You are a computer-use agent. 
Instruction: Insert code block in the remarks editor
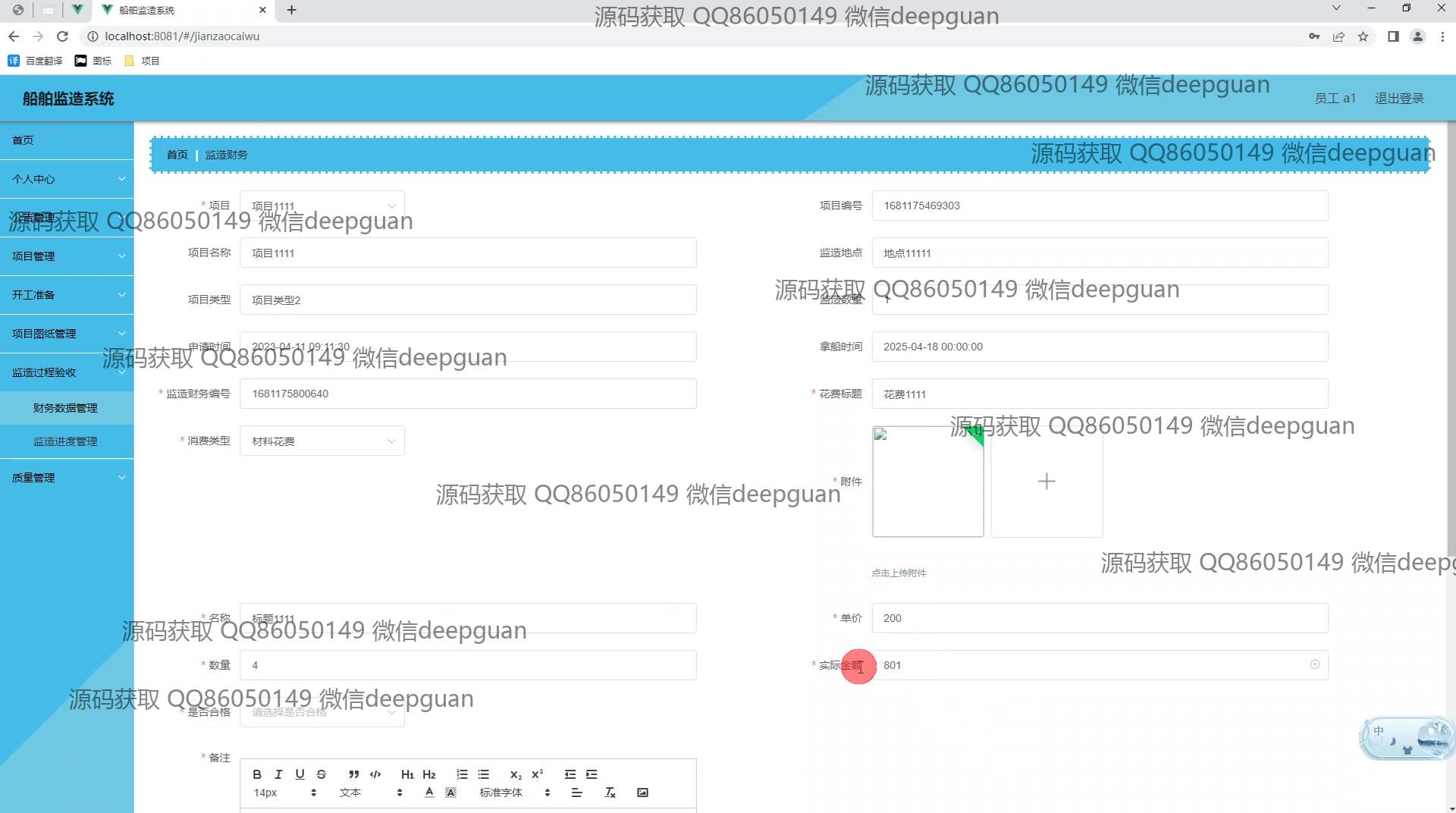[375, 774]
